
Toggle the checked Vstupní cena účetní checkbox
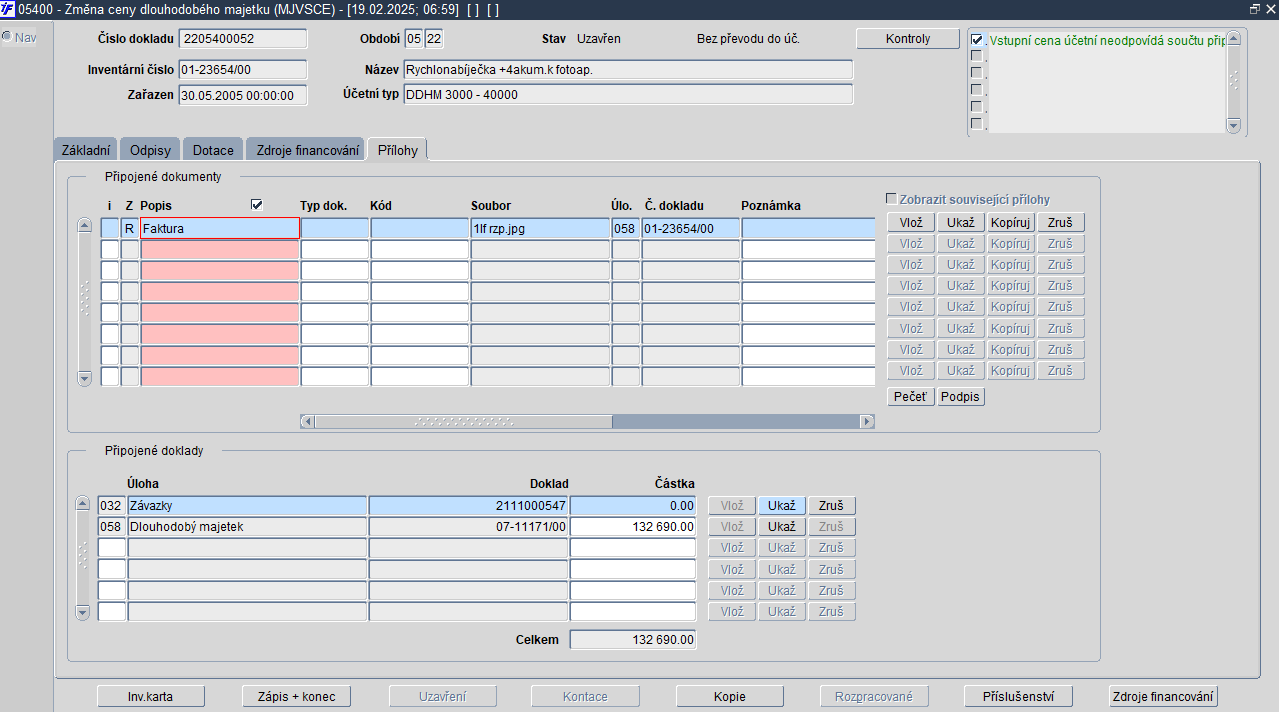coord(977,40)
